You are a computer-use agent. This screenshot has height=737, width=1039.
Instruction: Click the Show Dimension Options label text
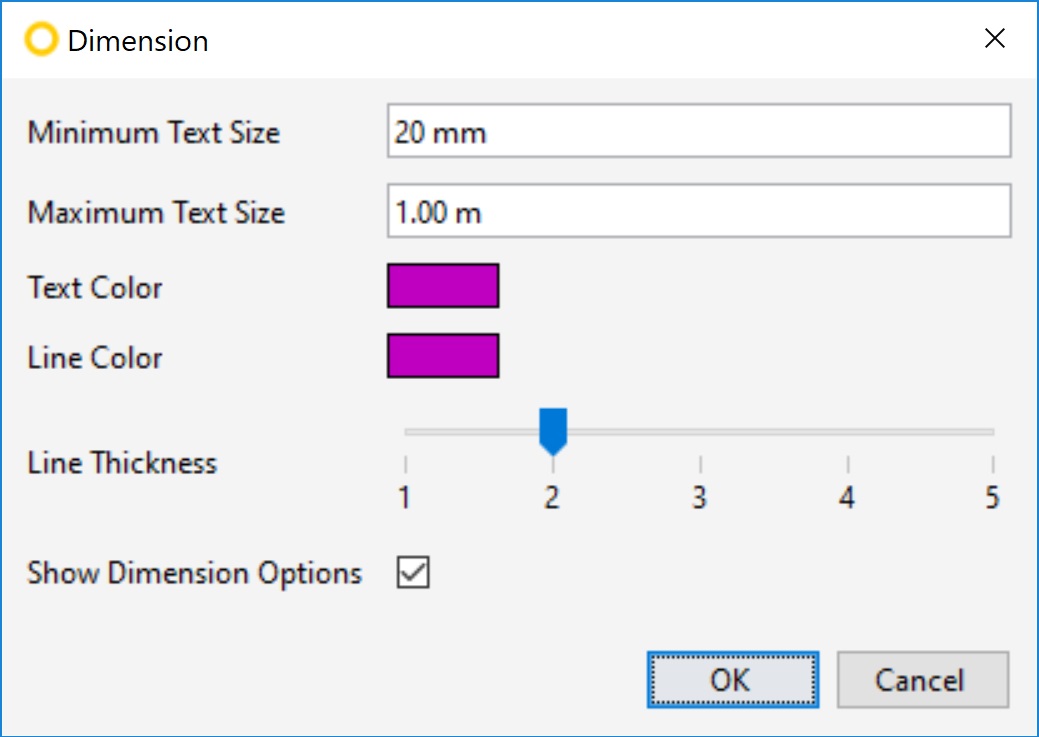click(x=194, y=573)
